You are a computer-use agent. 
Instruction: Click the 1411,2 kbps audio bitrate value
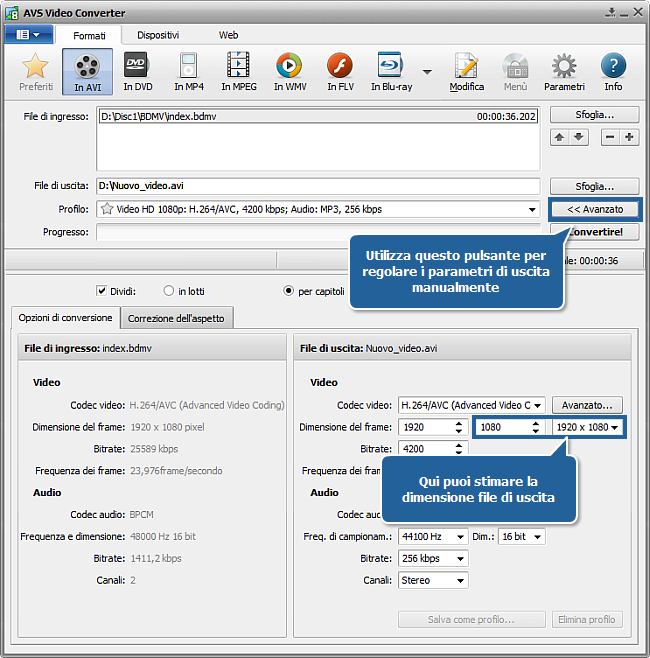pos(156,559)
